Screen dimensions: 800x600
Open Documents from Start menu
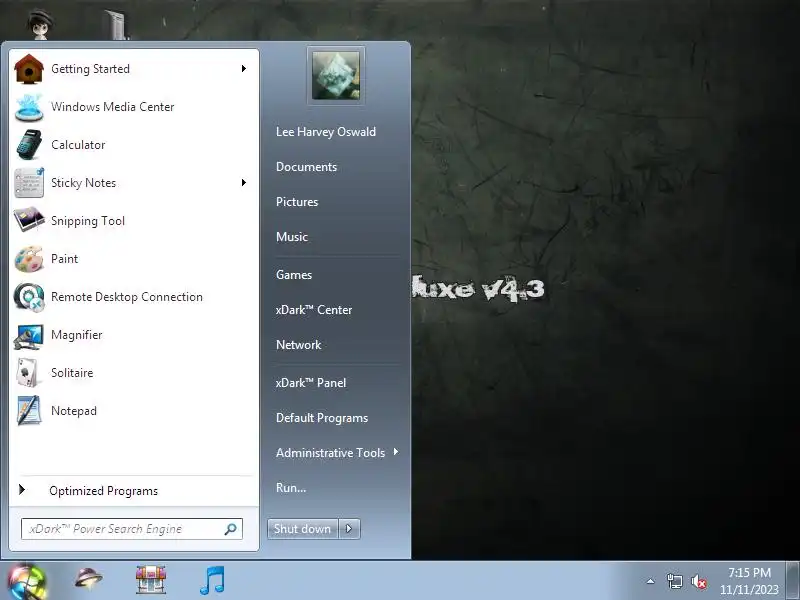point(306,167)
